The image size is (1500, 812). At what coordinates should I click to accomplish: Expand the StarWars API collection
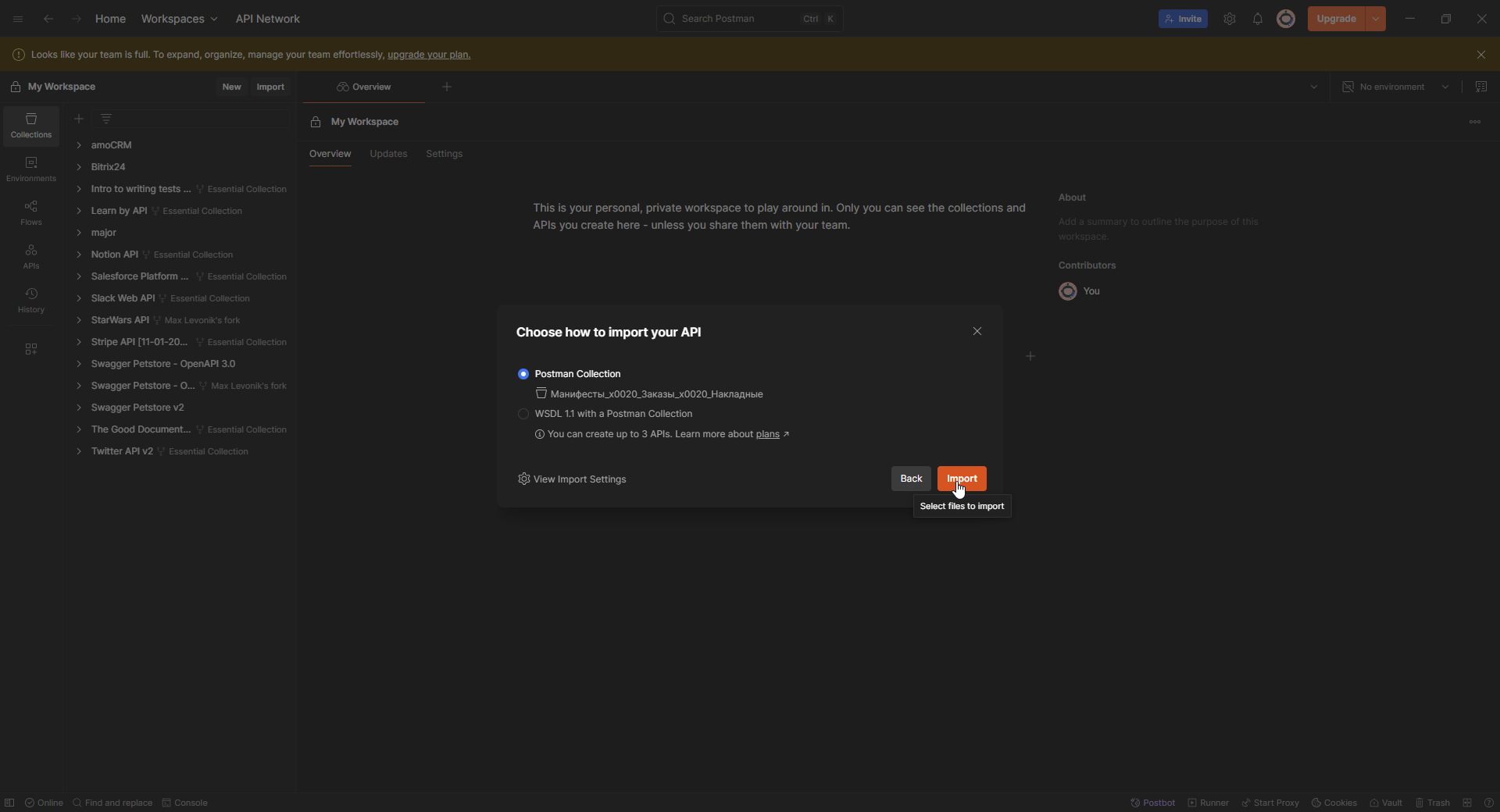coord(79,320)
